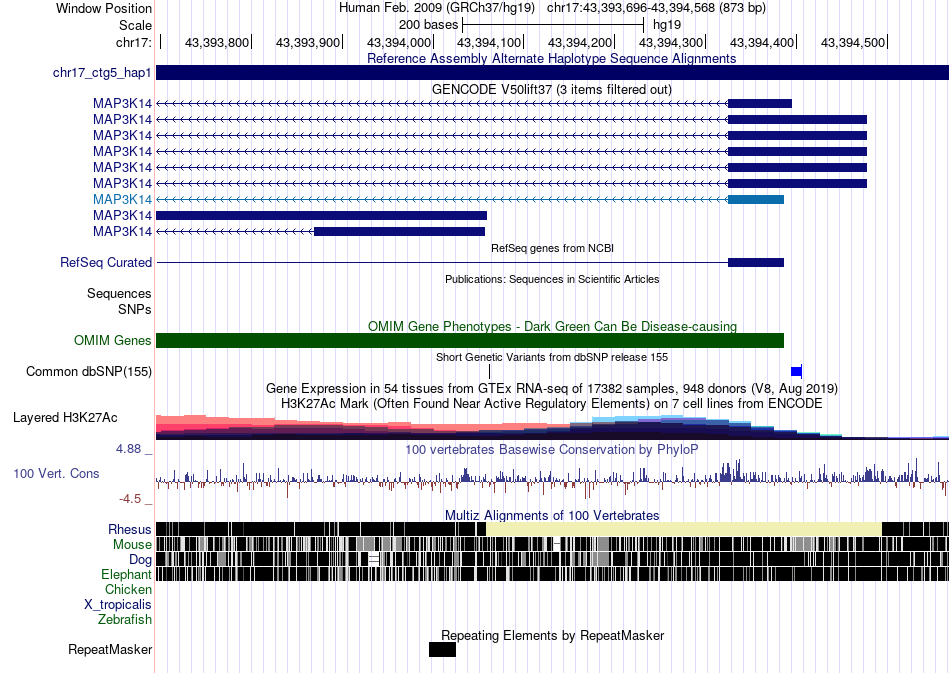Select the Chicken alignment label

(128, 589)
